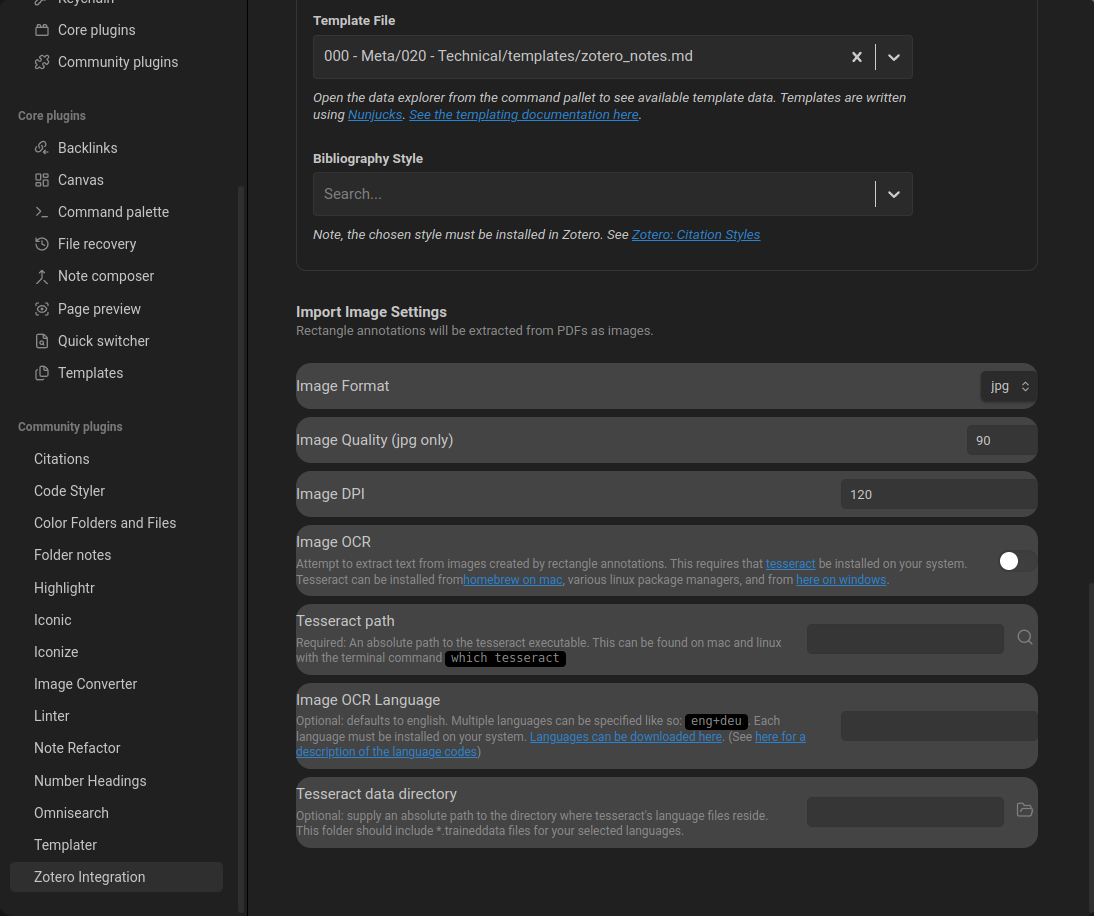This screenshot has height=916, width=1094.
Task: Enable the Image OCR toggle
Action: click(x=1016, y=561)
